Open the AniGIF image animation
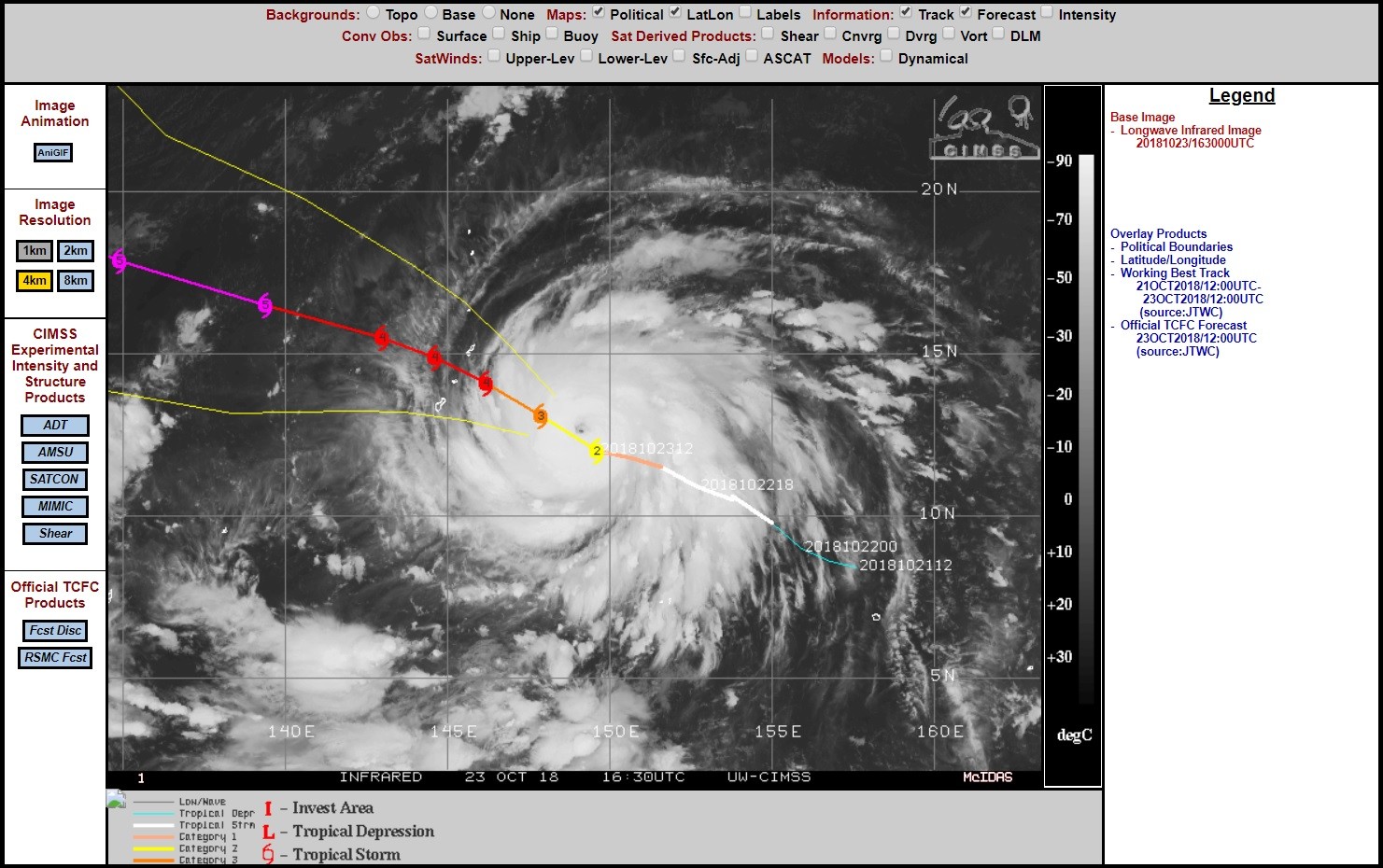Viewport: 1383px width, 868px height. coord(53,153)
